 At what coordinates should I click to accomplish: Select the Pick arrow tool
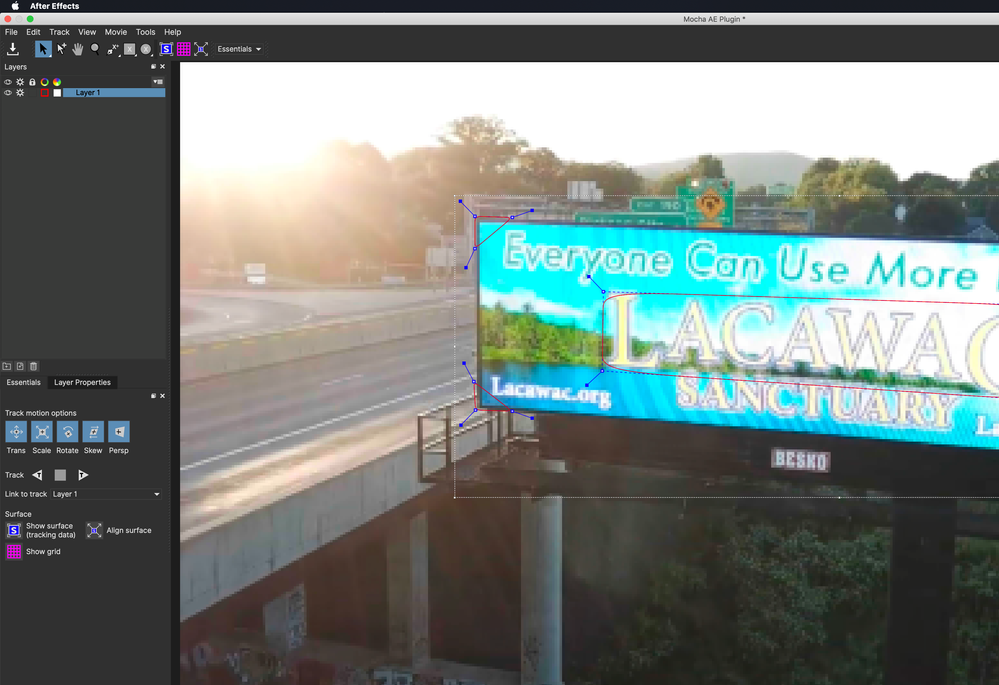[x=43, y=49]
